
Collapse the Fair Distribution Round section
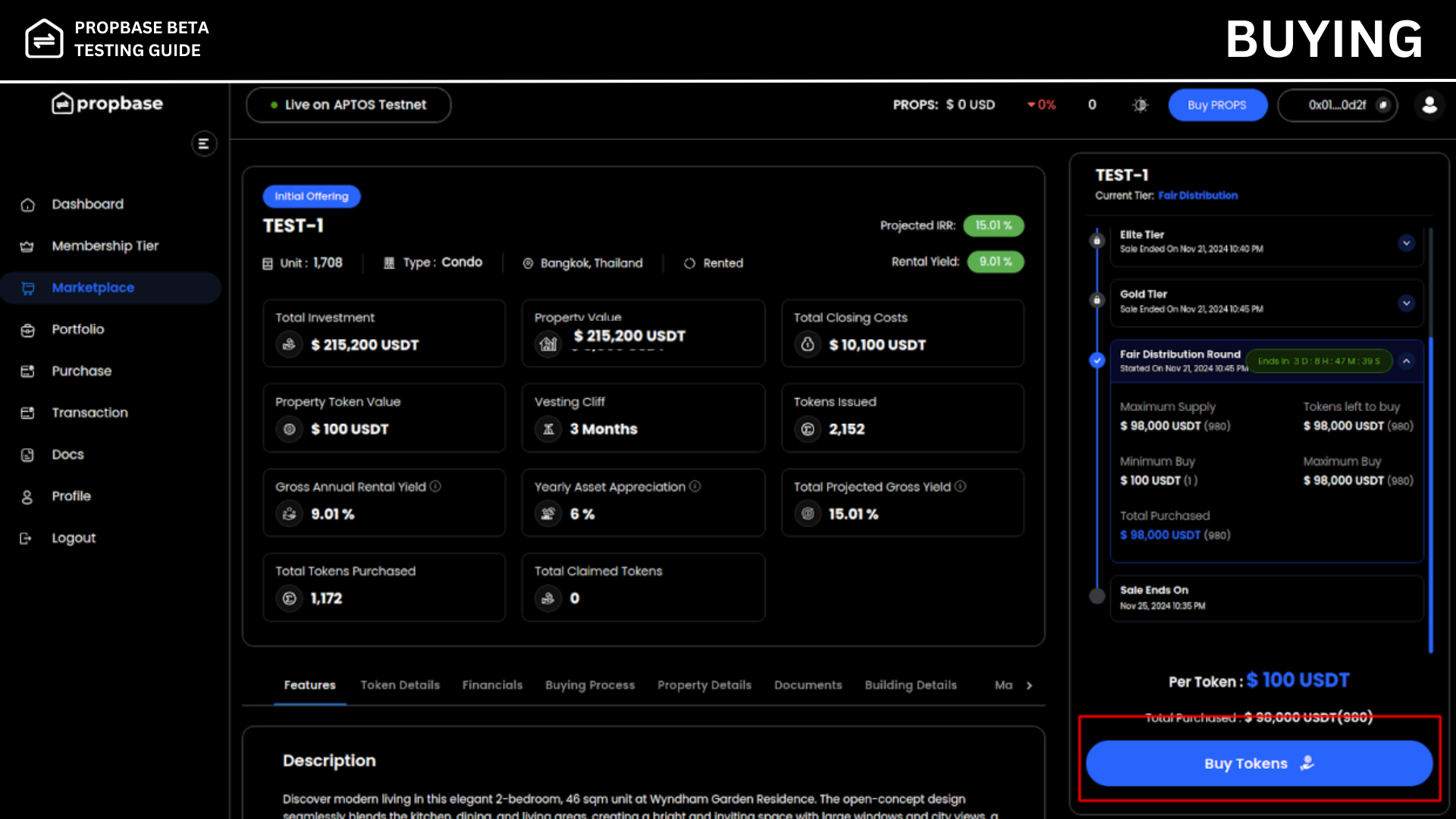[x=1406, y=361]
